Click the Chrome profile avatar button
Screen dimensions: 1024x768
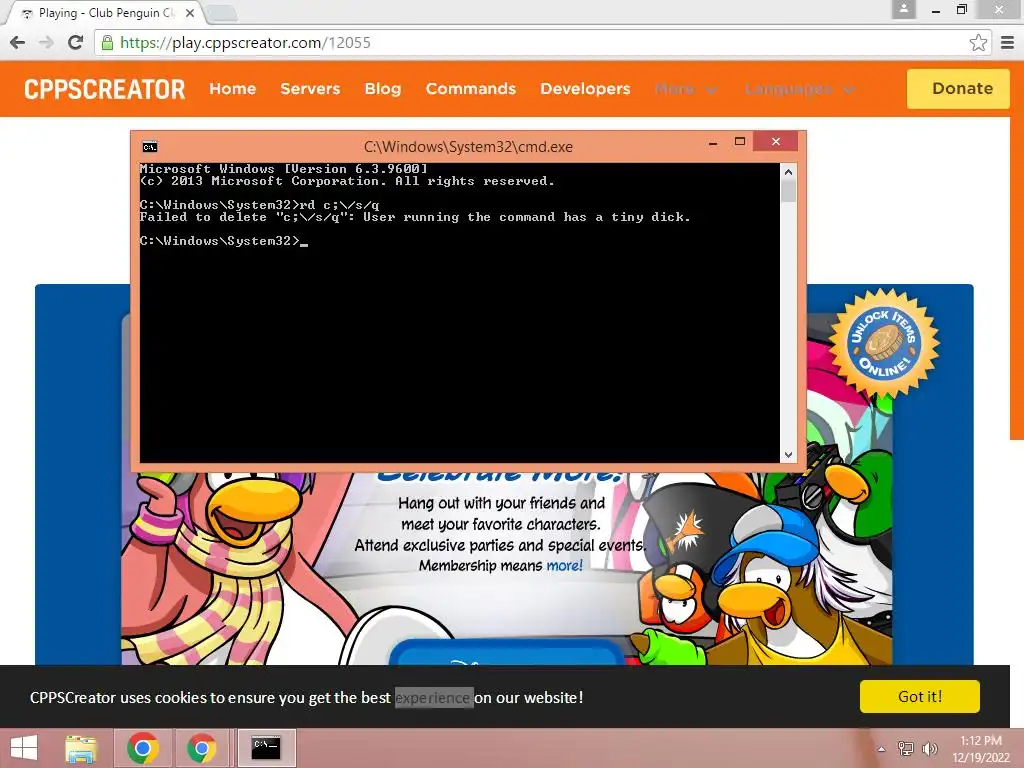pos(904,9)
